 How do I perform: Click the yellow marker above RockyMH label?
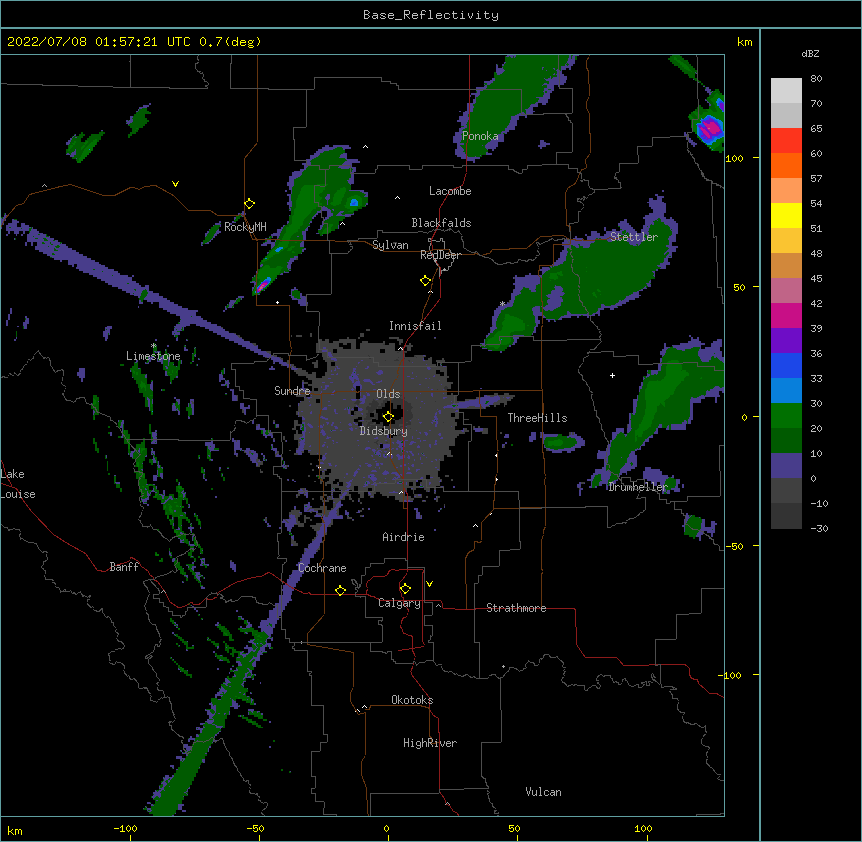tap(249, 204)
